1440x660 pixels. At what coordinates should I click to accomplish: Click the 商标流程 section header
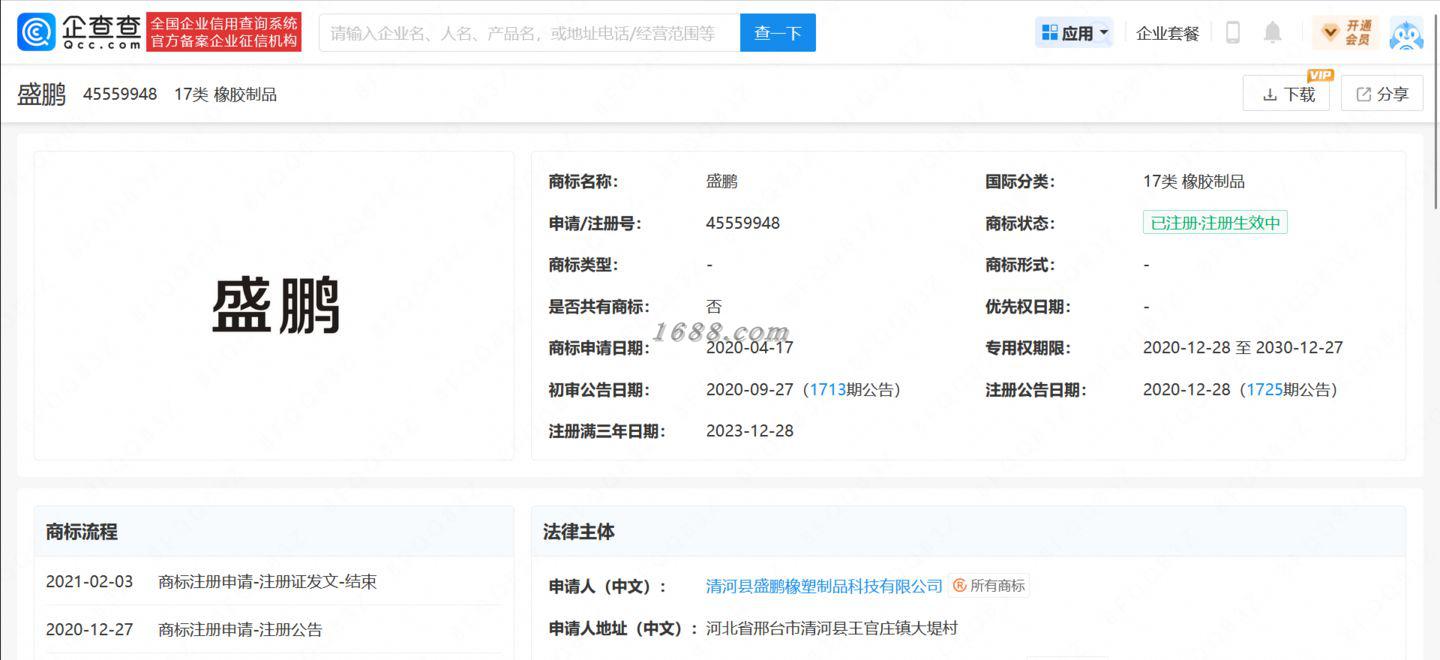pos(82,532)
